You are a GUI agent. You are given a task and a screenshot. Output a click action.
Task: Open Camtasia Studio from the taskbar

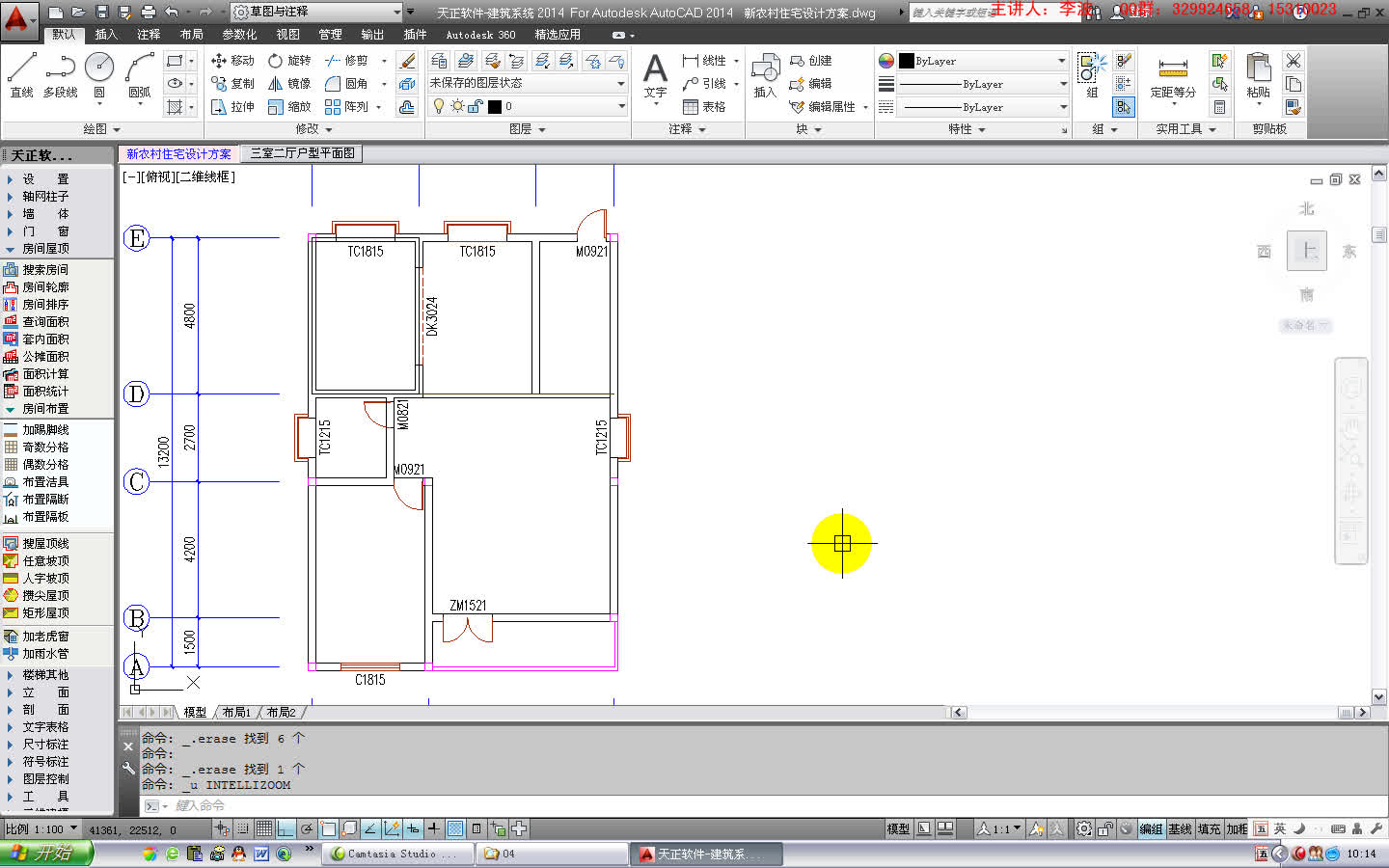(398, 854)
